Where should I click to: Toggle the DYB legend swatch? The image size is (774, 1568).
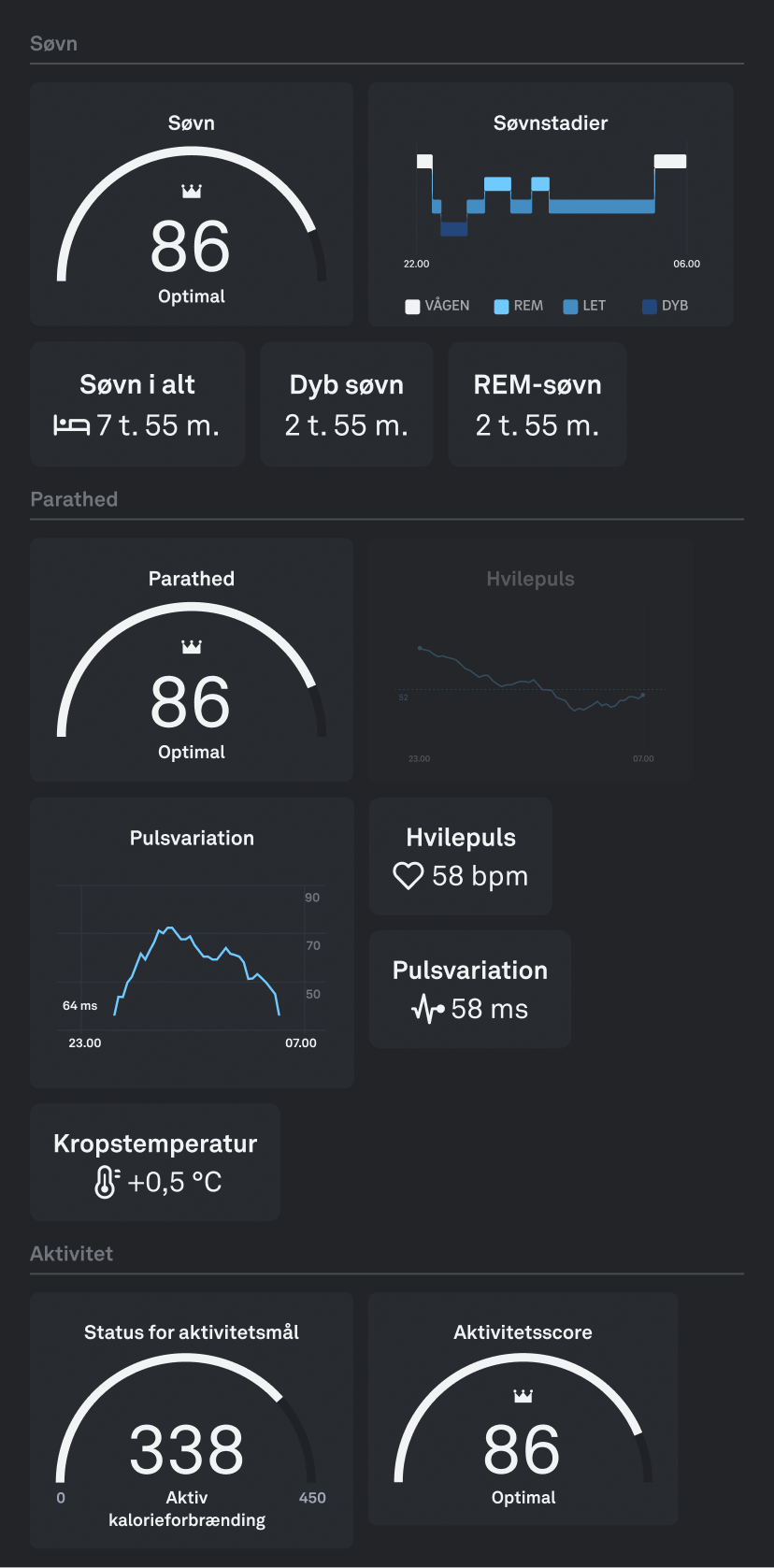tap(650, 307)
